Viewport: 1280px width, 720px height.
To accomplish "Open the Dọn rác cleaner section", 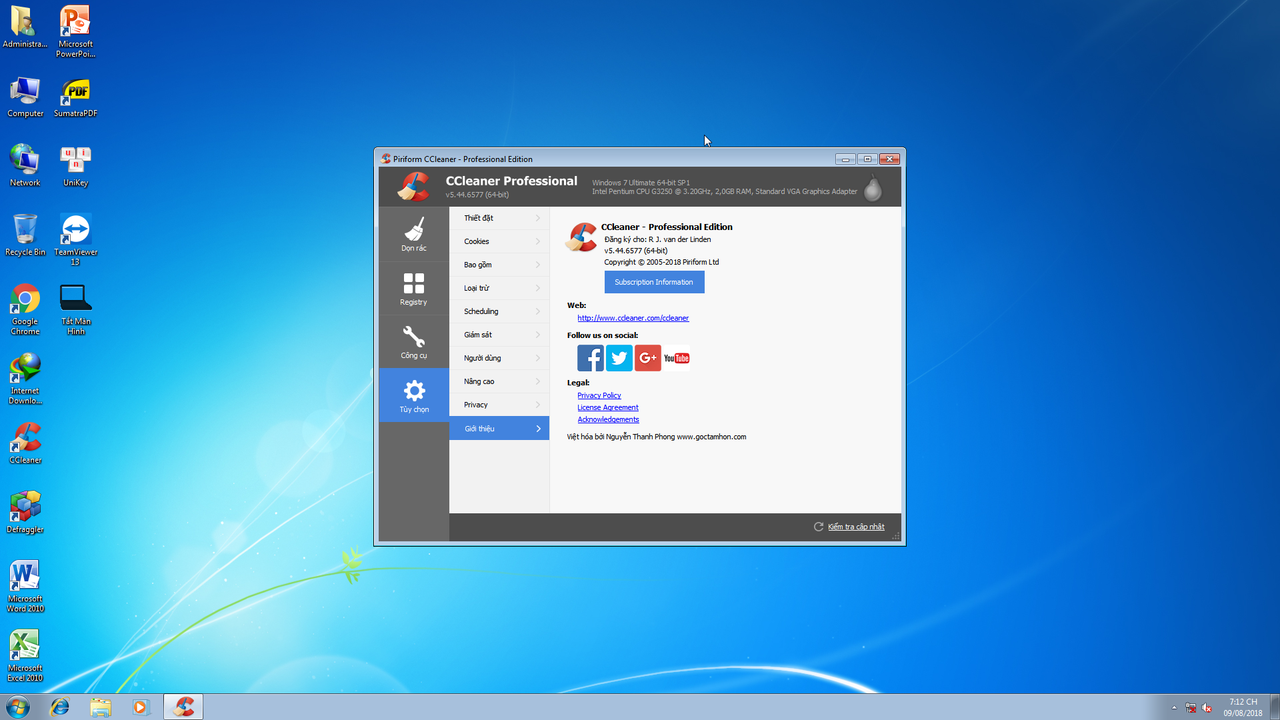I will click(x=414, y=235).
